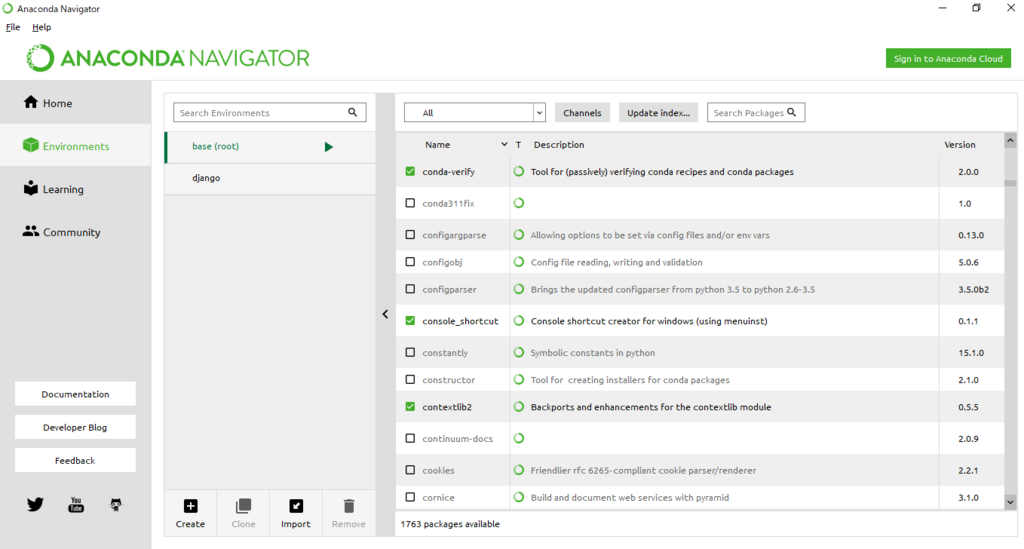
Task: Open the Twitter icon link
Action: click(x=35, y=505)
